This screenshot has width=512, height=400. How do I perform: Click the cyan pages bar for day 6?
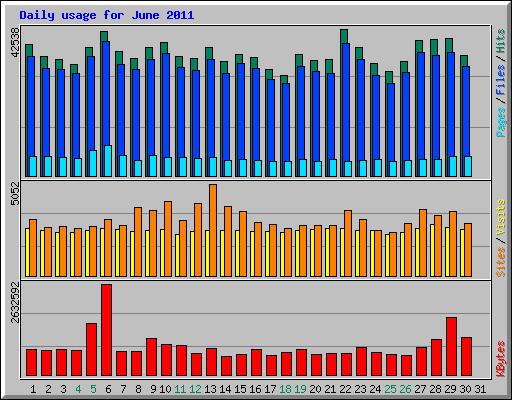pos(108,161)
